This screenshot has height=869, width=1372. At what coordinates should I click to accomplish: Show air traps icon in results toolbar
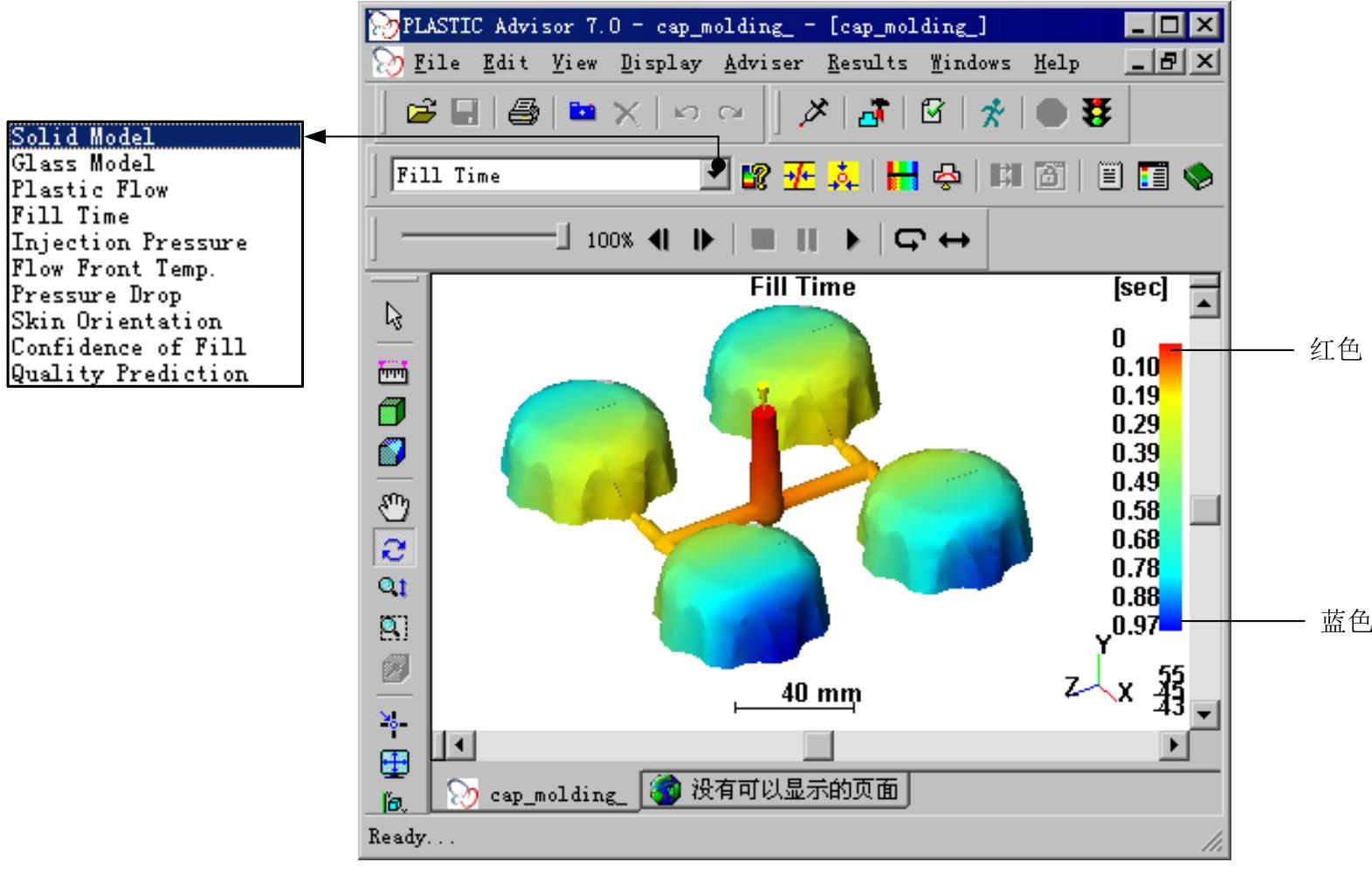pos(843,176)
